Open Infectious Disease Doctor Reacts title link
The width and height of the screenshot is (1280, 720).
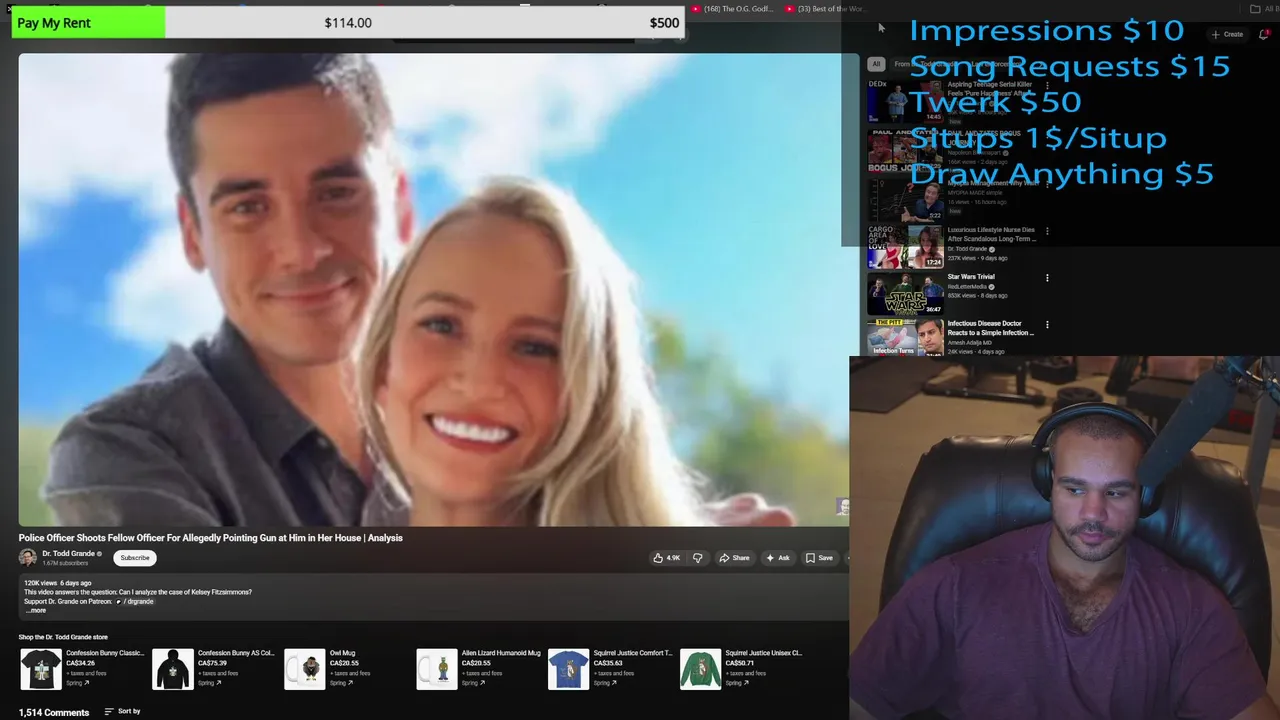coord(991,328)
